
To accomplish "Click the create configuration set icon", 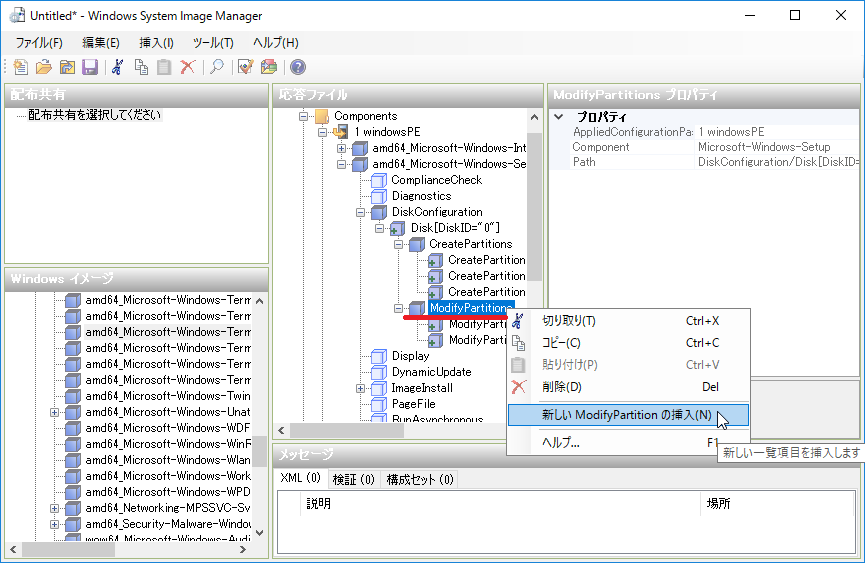I will pyautogui.click(x=268, y=67).
